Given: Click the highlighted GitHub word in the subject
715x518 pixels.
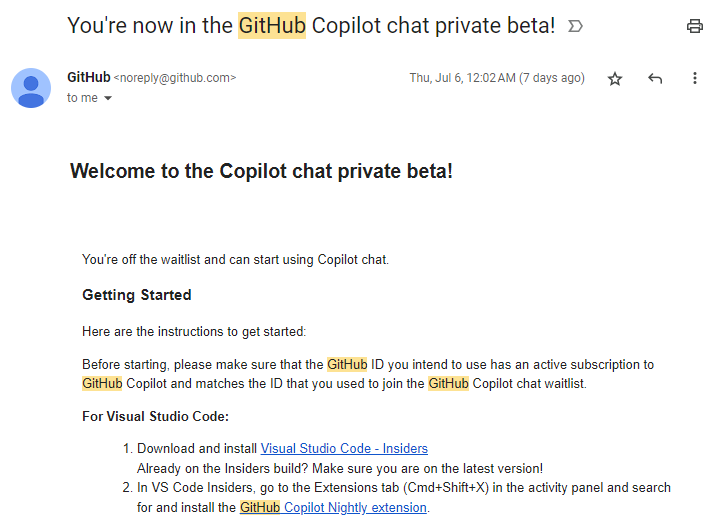Looking at the screenshot, I should point(272,26).
